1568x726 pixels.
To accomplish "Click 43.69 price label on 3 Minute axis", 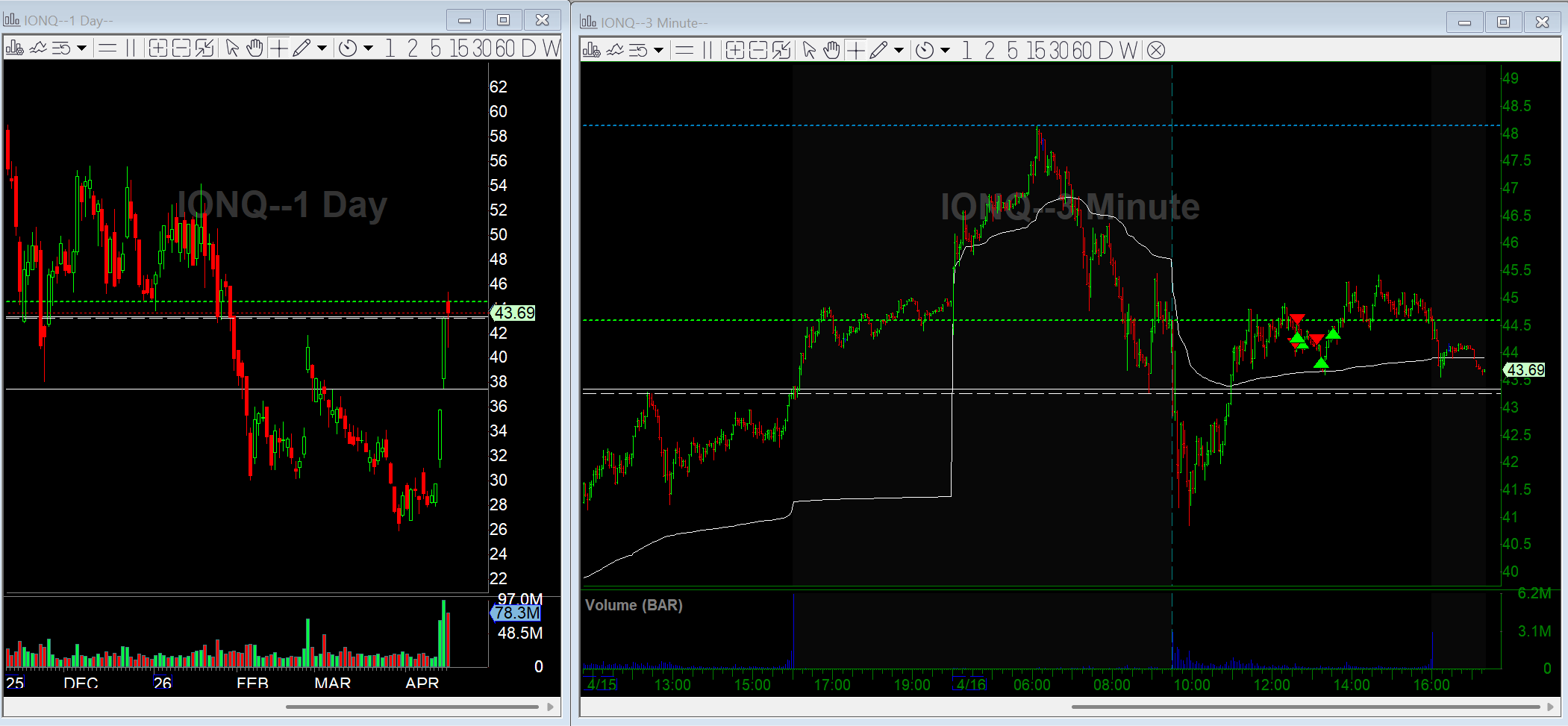I will (1524, 370).
